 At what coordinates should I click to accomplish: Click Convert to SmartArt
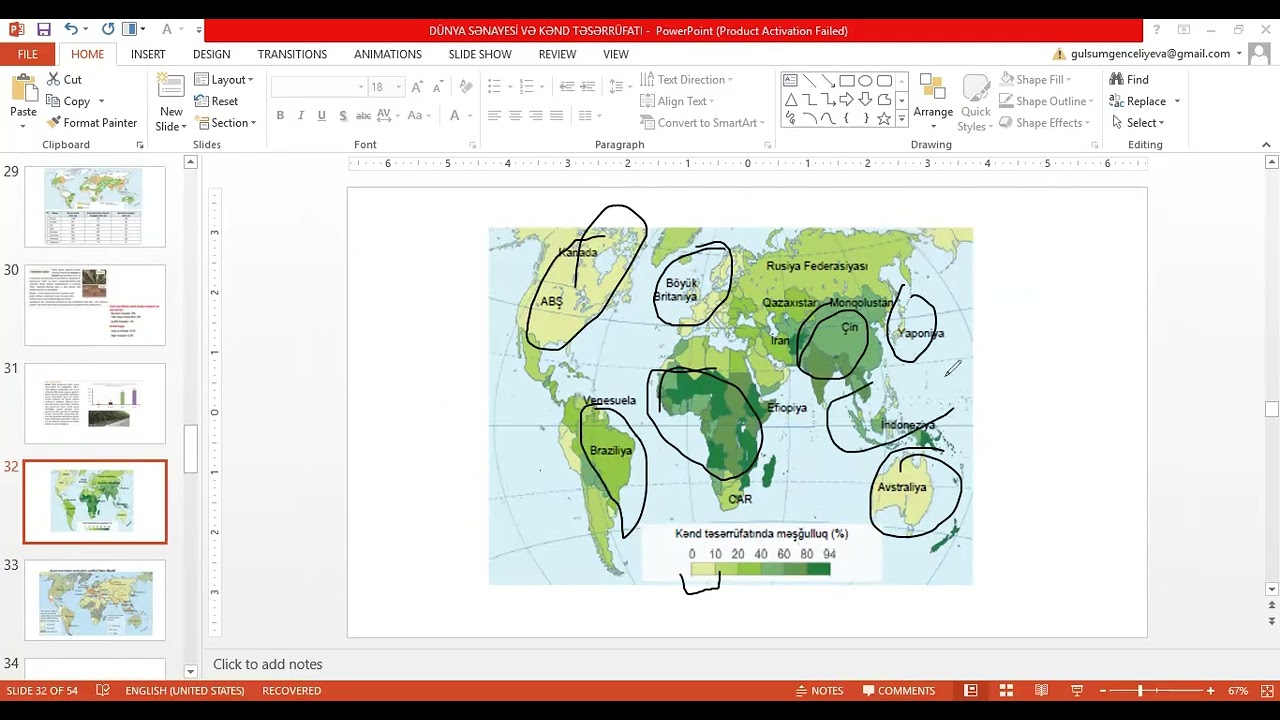[701, 123]
